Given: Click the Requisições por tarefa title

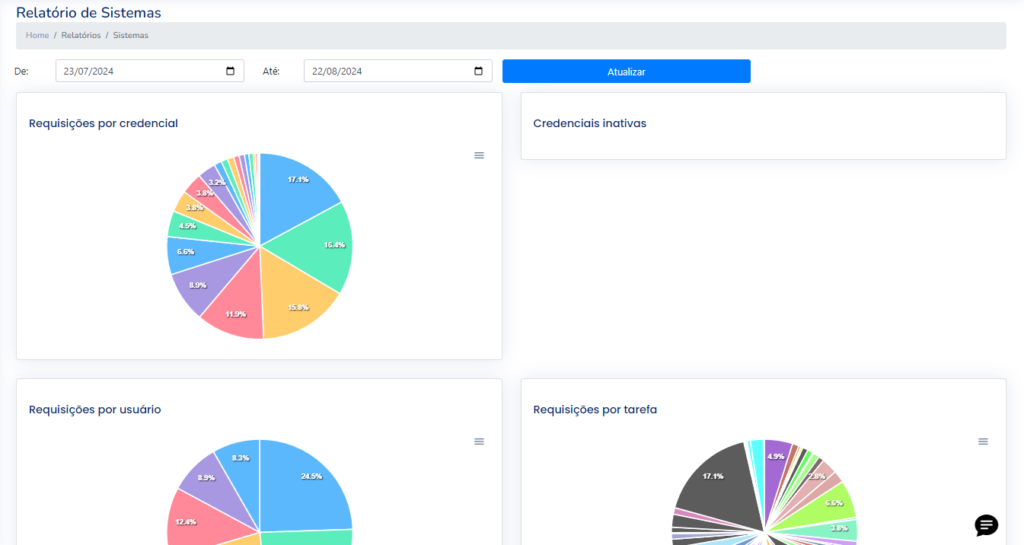Looking at the screenshot, I should 595,410.
